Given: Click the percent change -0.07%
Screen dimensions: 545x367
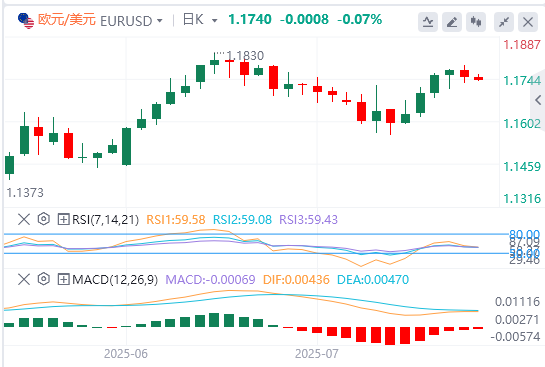Looking at the screenshot, I should pos(359,19).
